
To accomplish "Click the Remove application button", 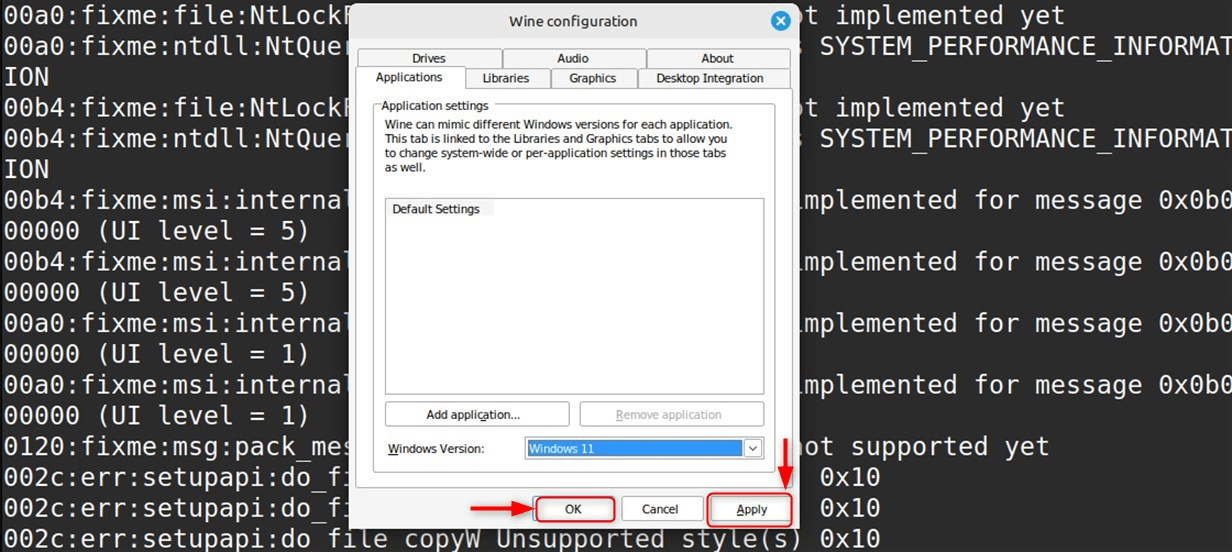I will click(x=671, y=414).
